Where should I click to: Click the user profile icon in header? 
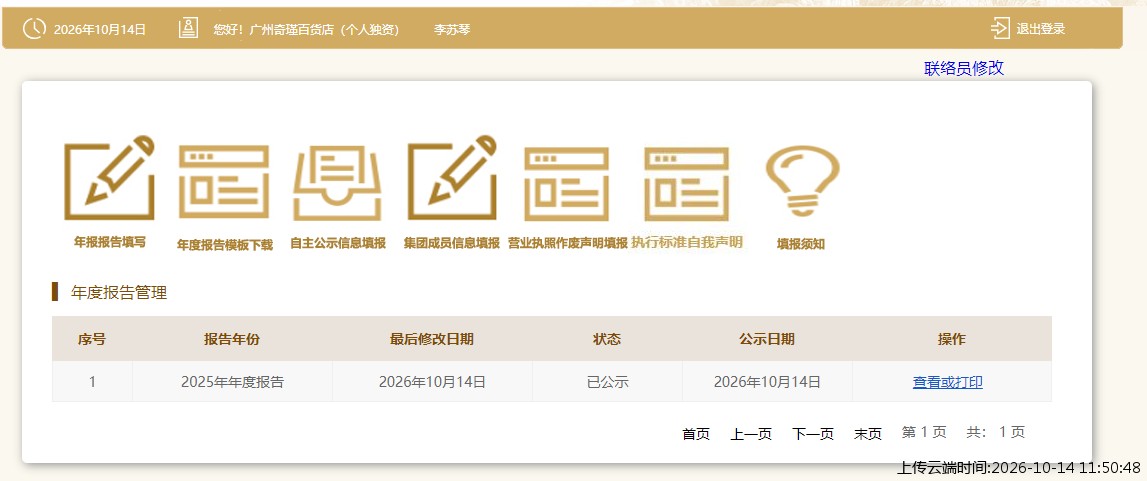188,29
